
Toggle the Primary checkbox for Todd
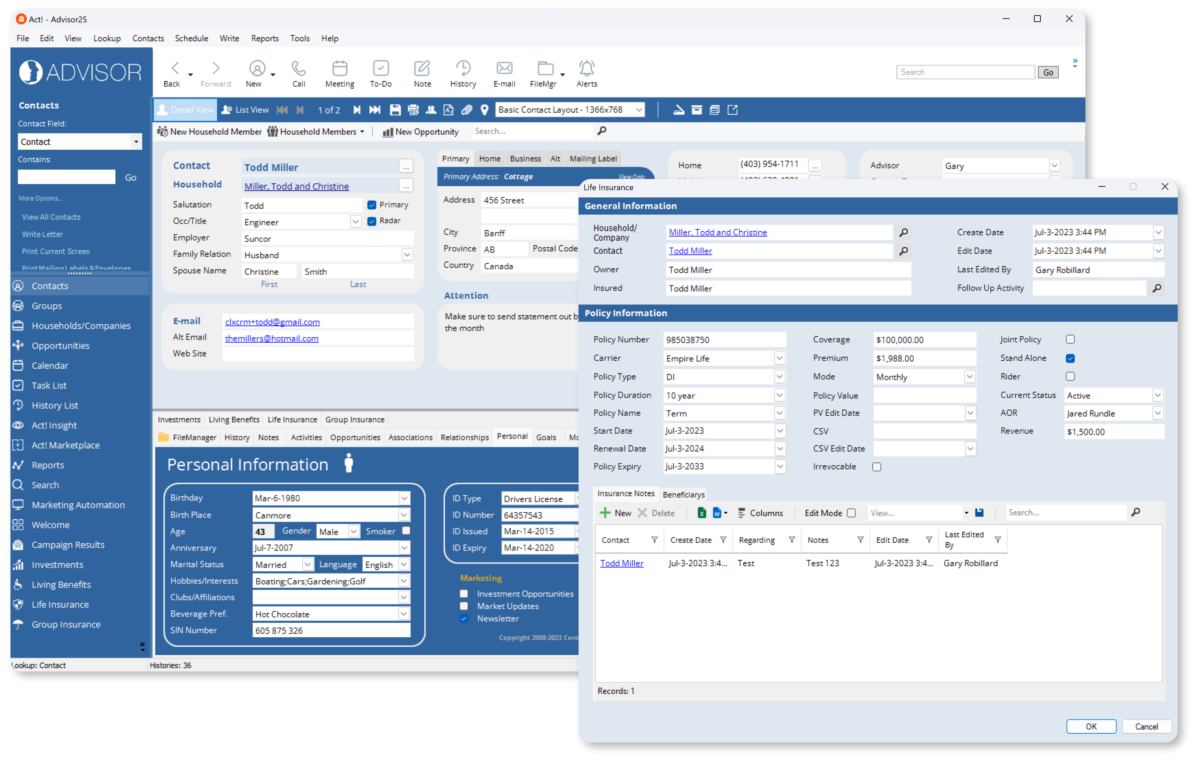click(372, 204)
